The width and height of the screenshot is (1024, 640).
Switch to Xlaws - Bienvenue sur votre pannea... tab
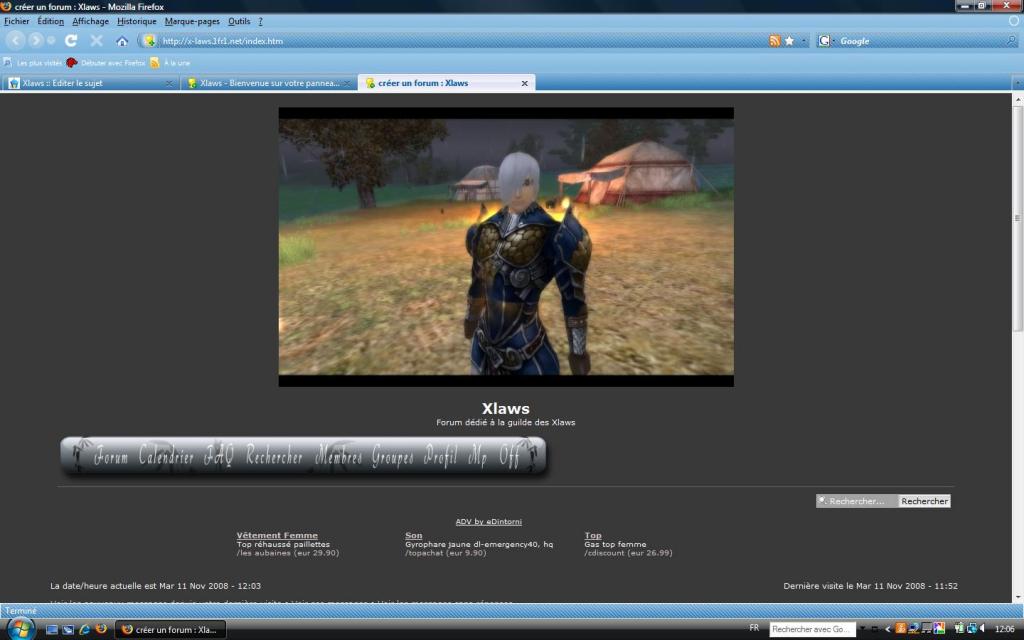[269, 83]
